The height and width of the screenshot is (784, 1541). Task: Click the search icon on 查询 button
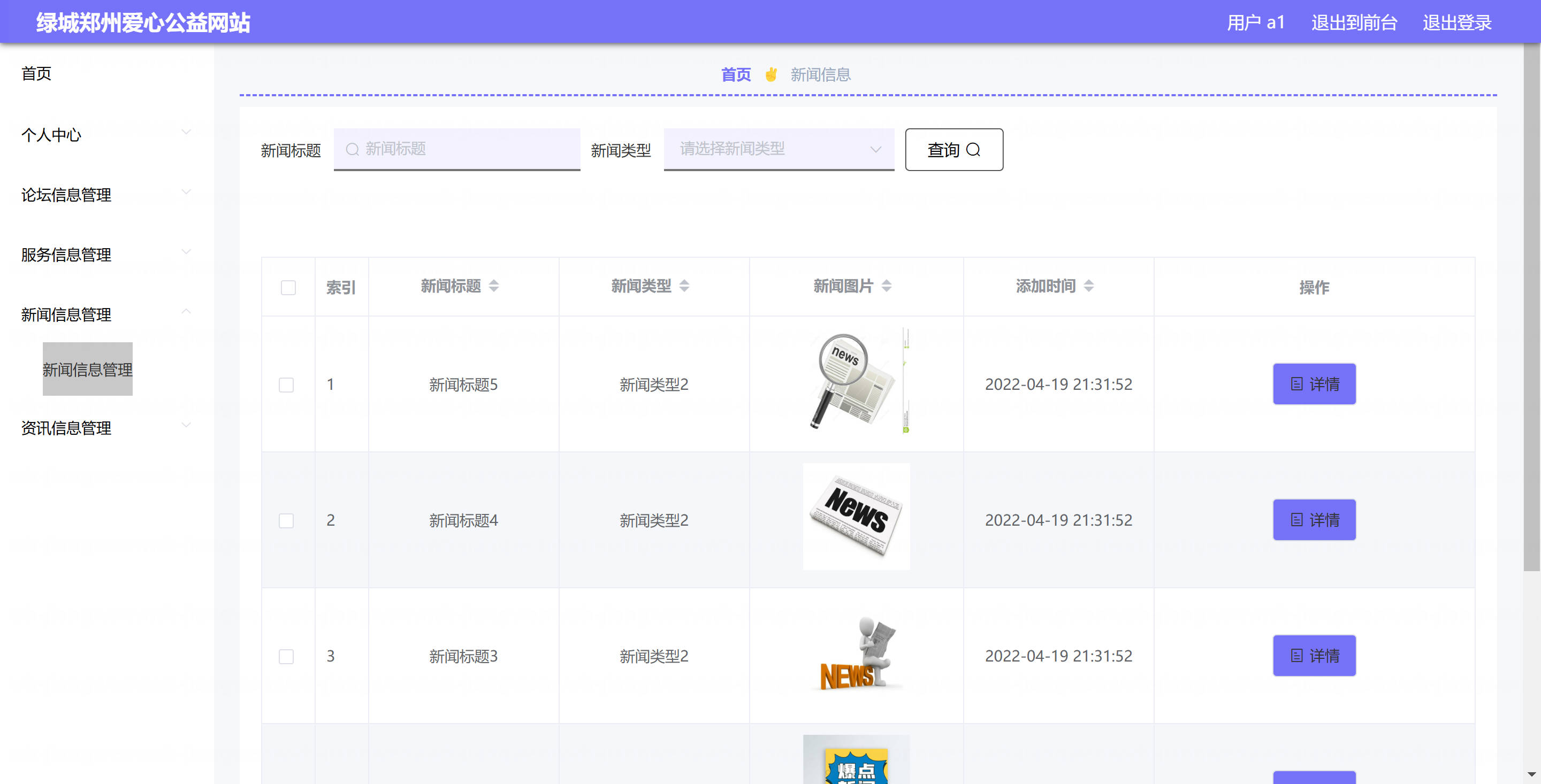(973, 150)
